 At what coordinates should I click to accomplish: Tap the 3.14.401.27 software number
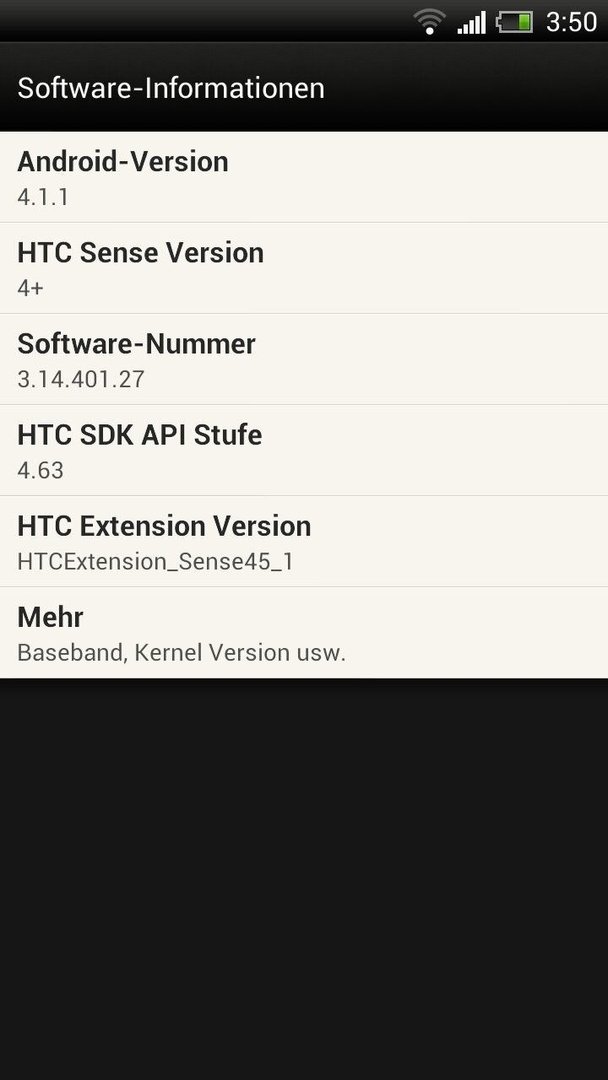[81, 380]
